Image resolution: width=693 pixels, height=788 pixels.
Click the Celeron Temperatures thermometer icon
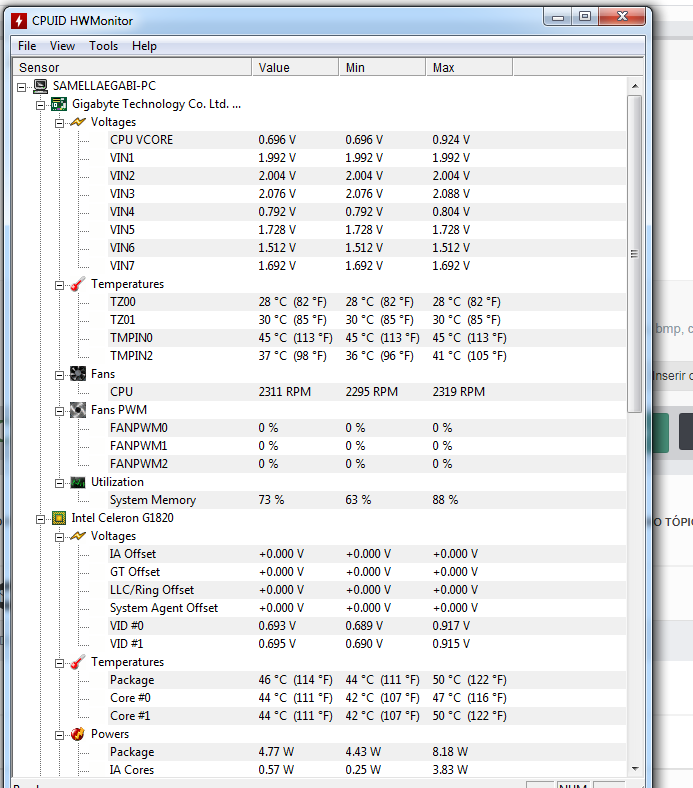[x=78, y=662]
